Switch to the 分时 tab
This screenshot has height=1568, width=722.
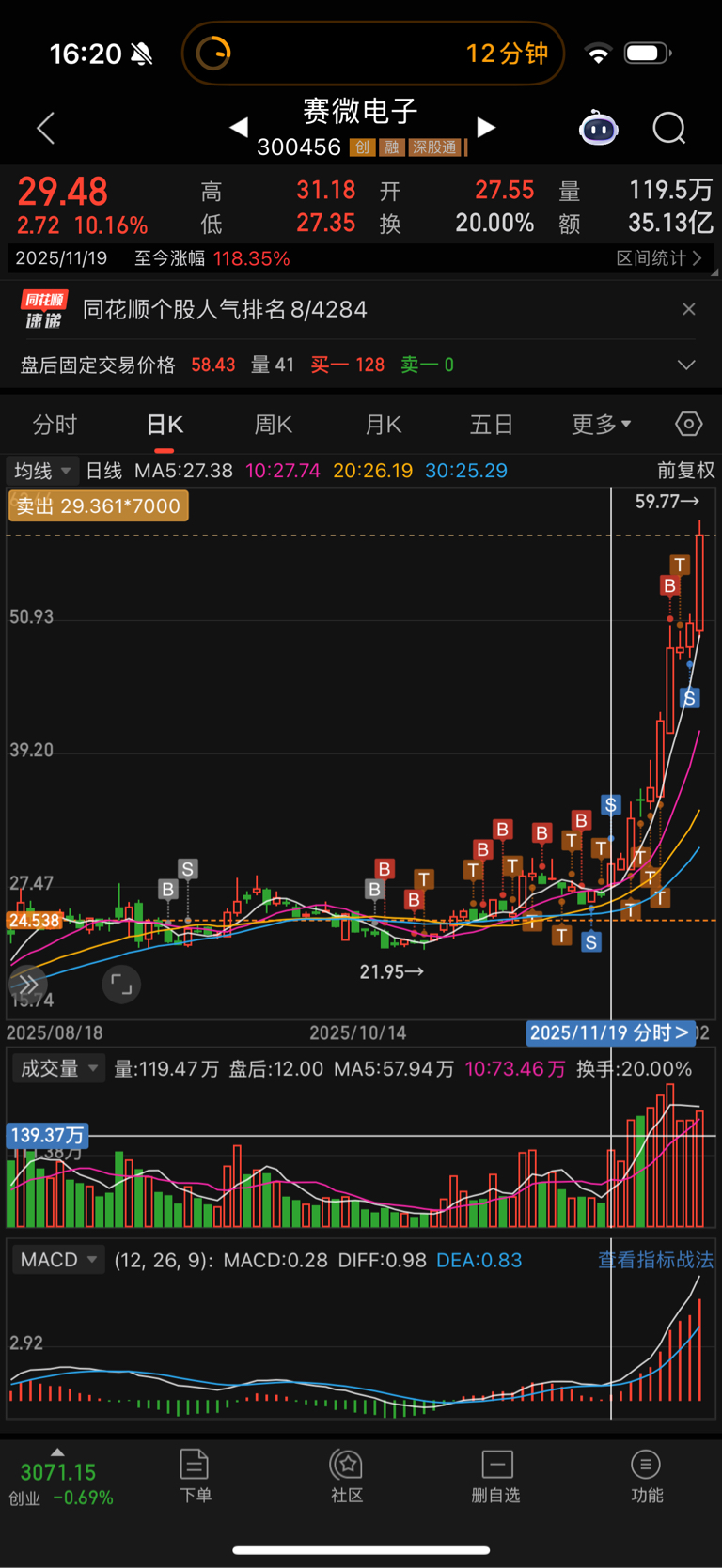coord(55,425)
